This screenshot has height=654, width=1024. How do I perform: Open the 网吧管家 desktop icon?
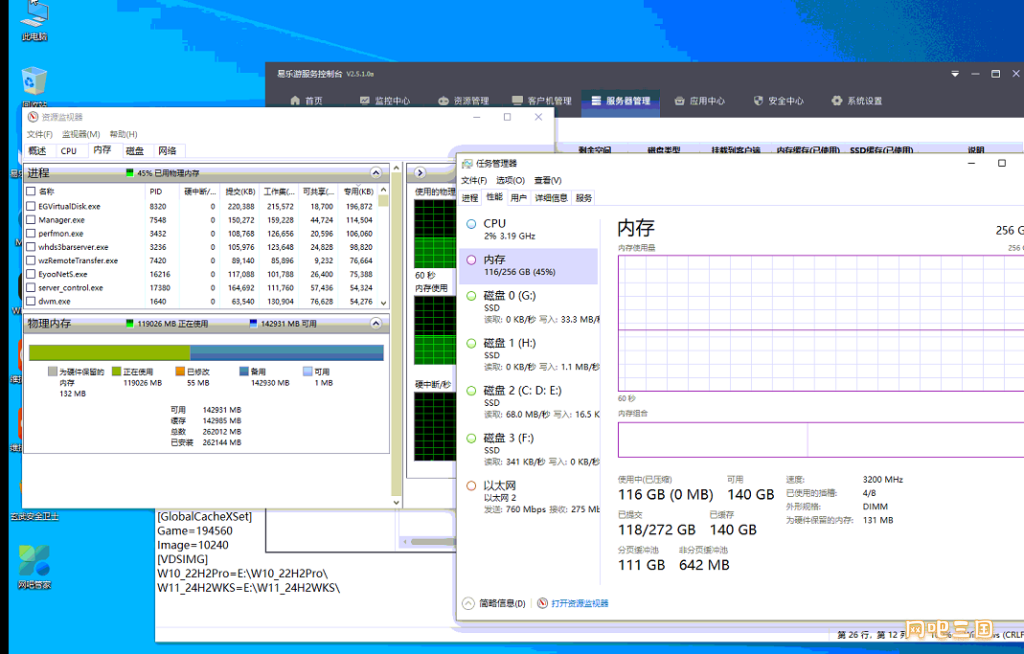pyautogui.click(x=34, y=566)
